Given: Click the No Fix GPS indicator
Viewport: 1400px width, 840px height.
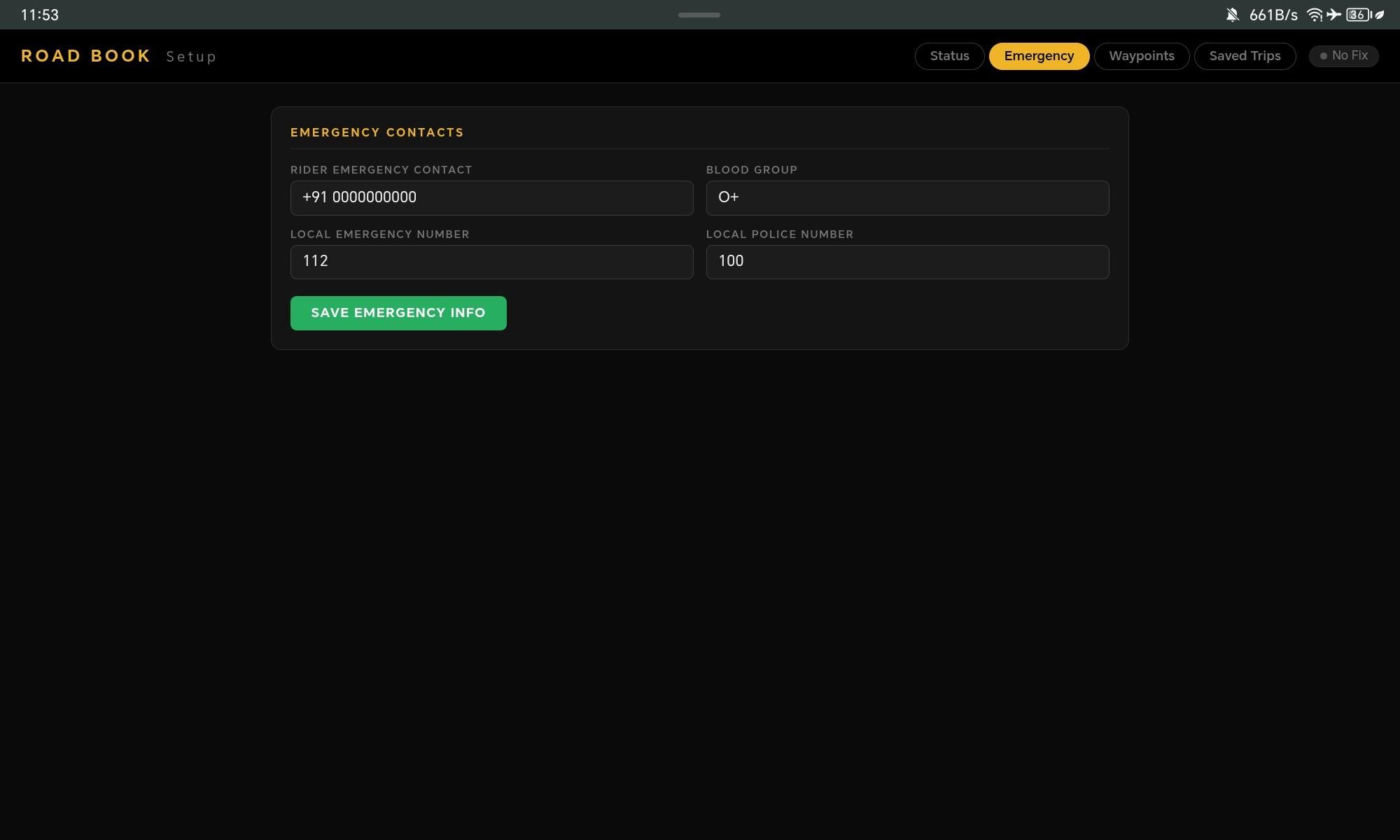Looking at the screenshot, I should [x=1343, y=56].
